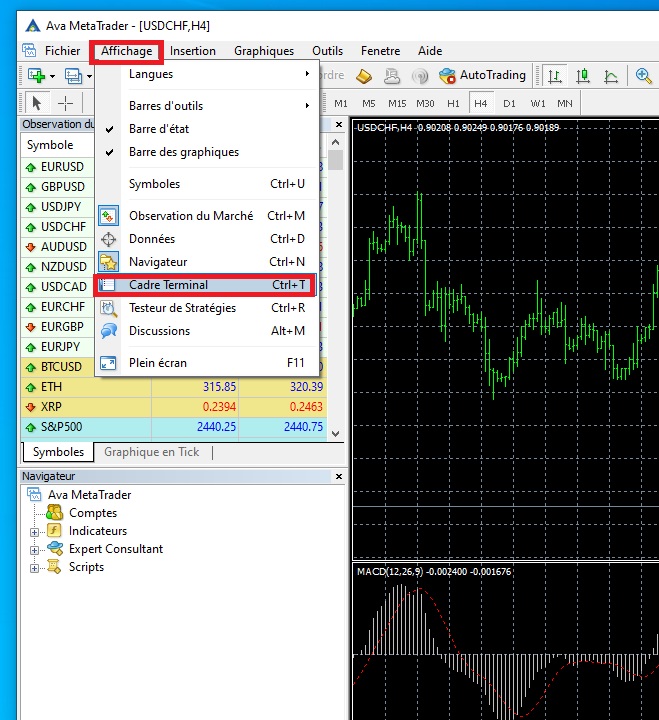659x720 pixels.
Task: Open the new chart dropdown arrow
Action: (x=52, y=76)
